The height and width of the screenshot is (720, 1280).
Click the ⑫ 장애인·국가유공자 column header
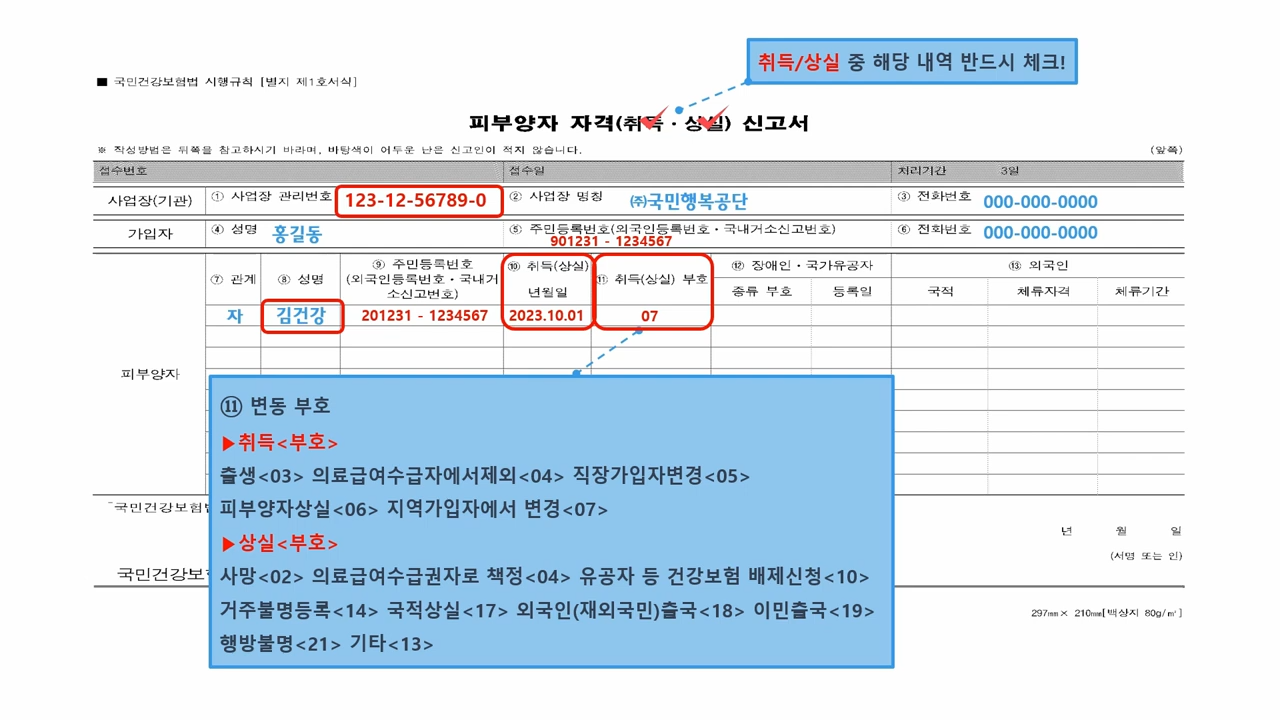point(802,266)
